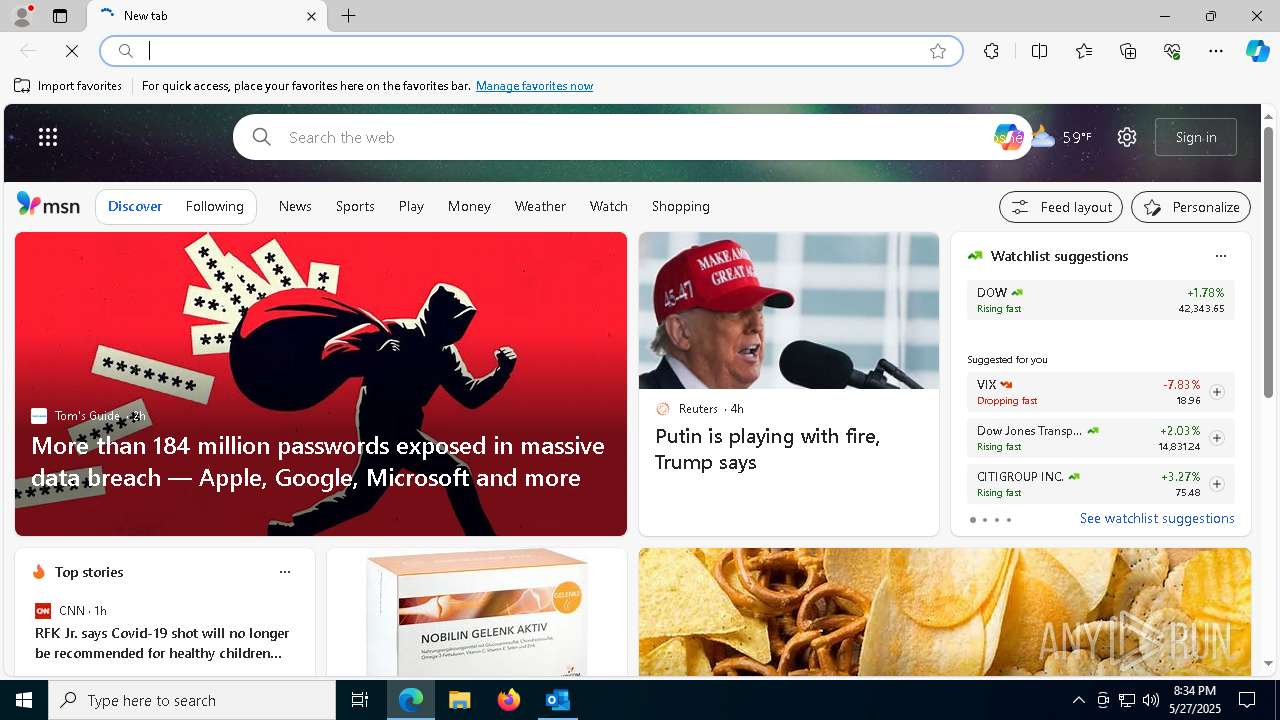Click page scrollbar down arrow

(x=1268, y=663)
